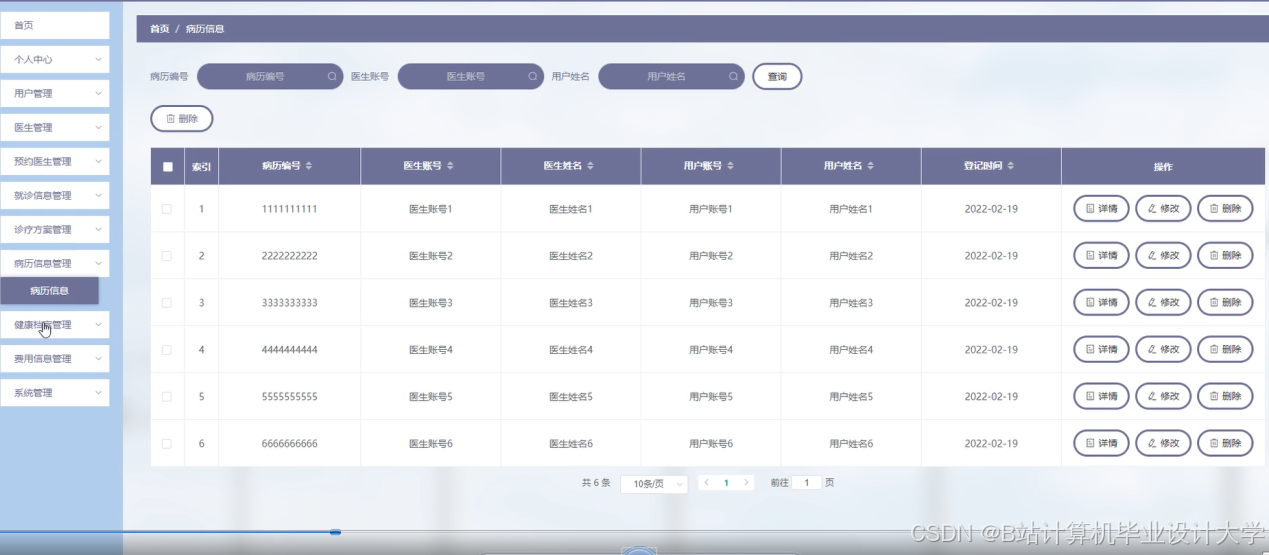Select 病历信息 submenu item
1269x555 pixels.
(50, 291)
